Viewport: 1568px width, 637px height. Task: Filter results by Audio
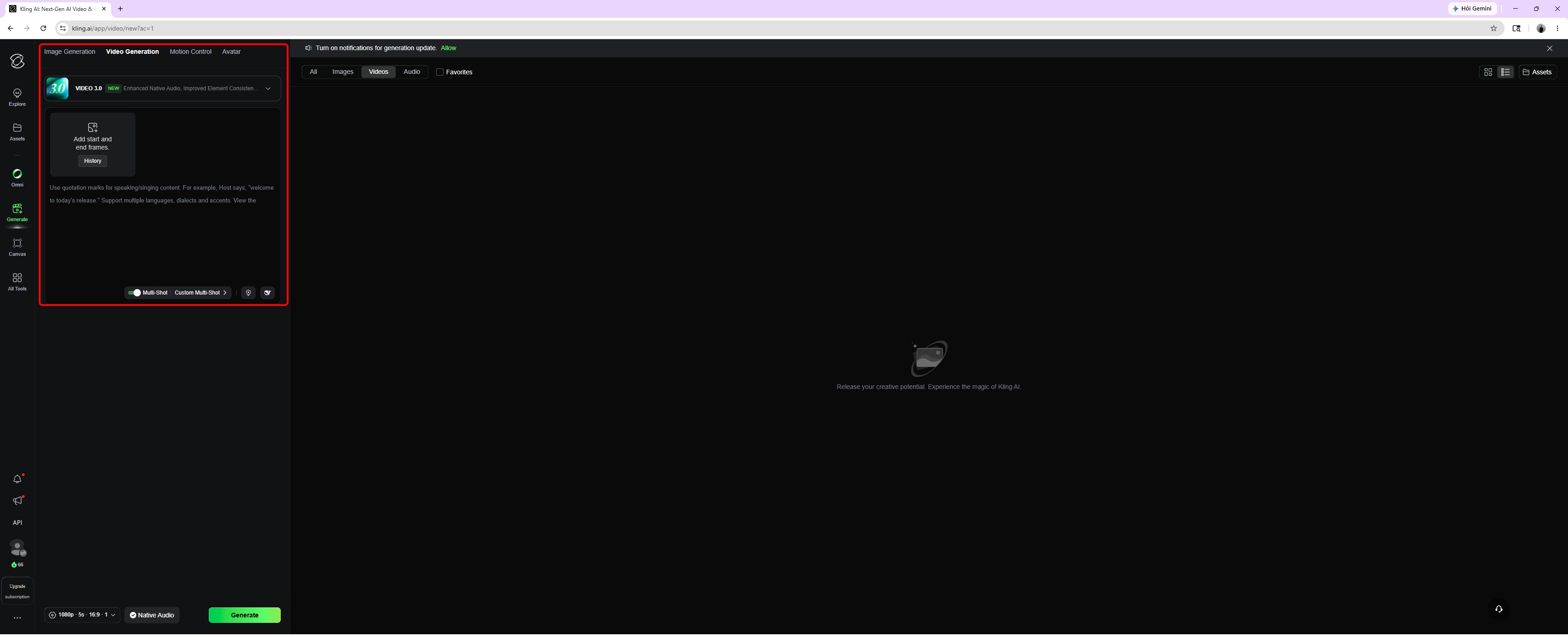pos(412,72)
